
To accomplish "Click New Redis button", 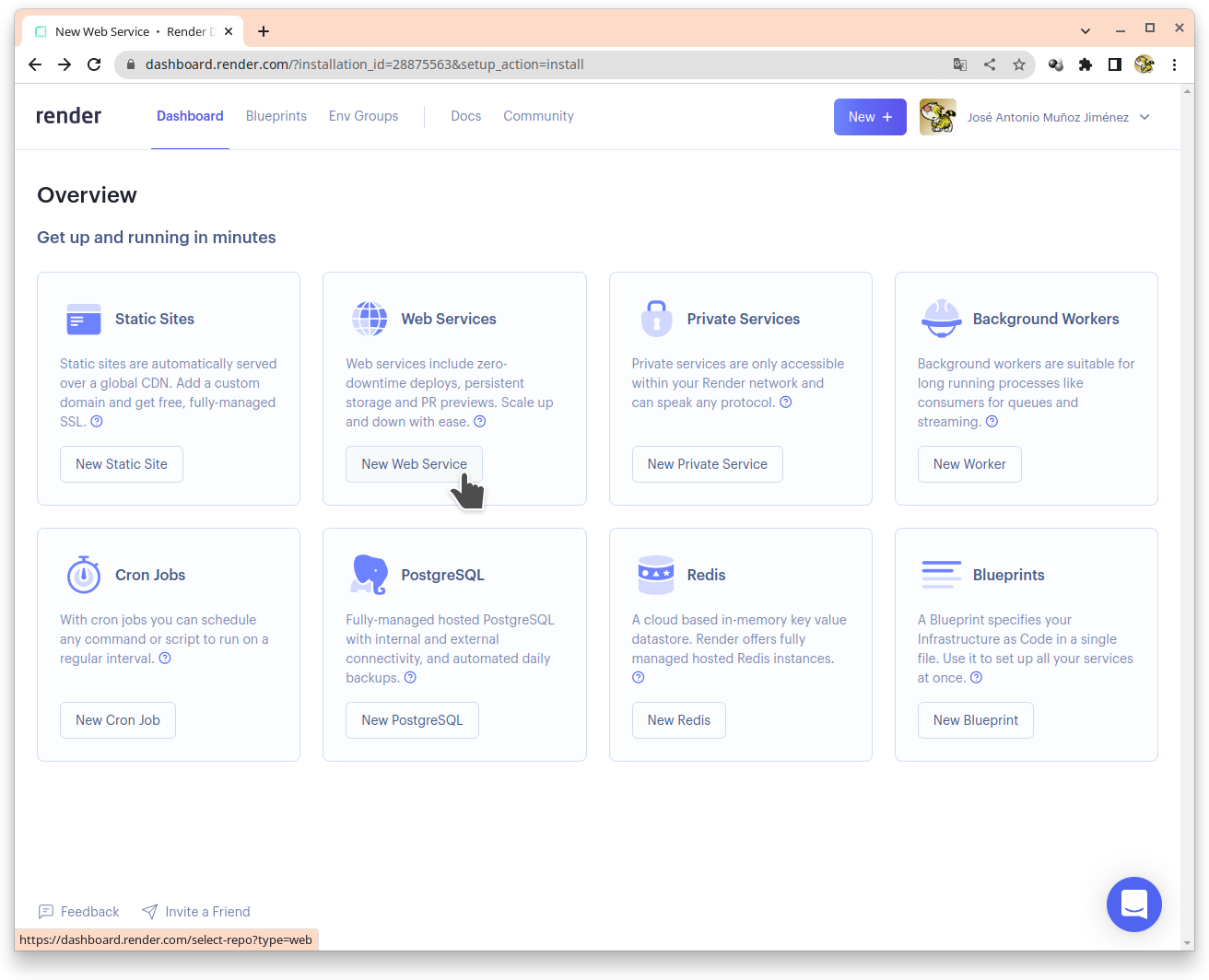I will (x=679, y=720).
